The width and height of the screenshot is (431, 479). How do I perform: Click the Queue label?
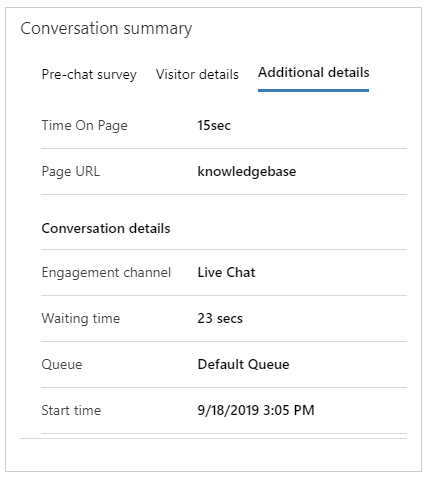pyautogui.click(x=62, y=364)
